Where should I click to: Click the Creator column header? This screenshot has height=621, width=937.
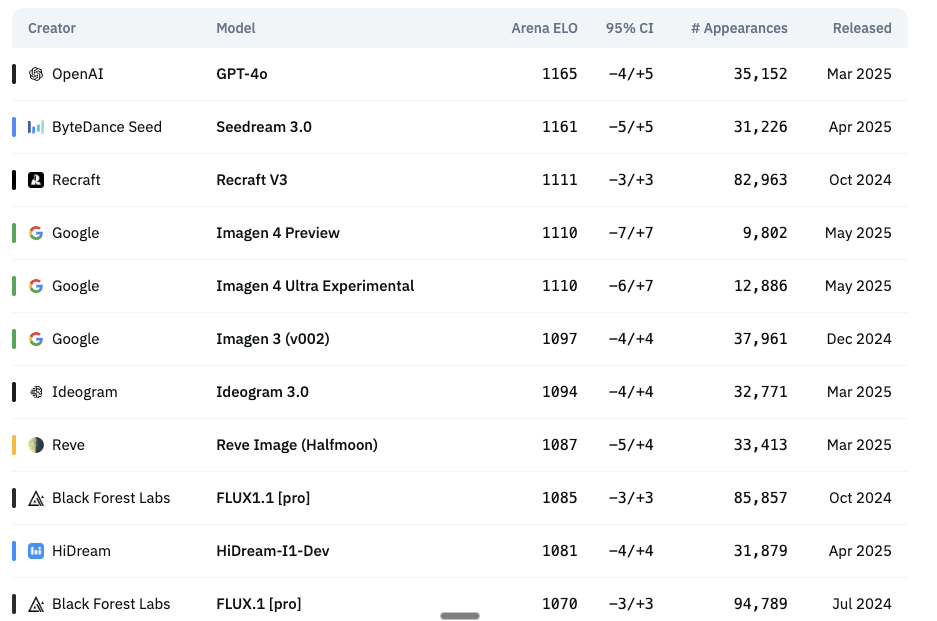click(x=52, y=28)
